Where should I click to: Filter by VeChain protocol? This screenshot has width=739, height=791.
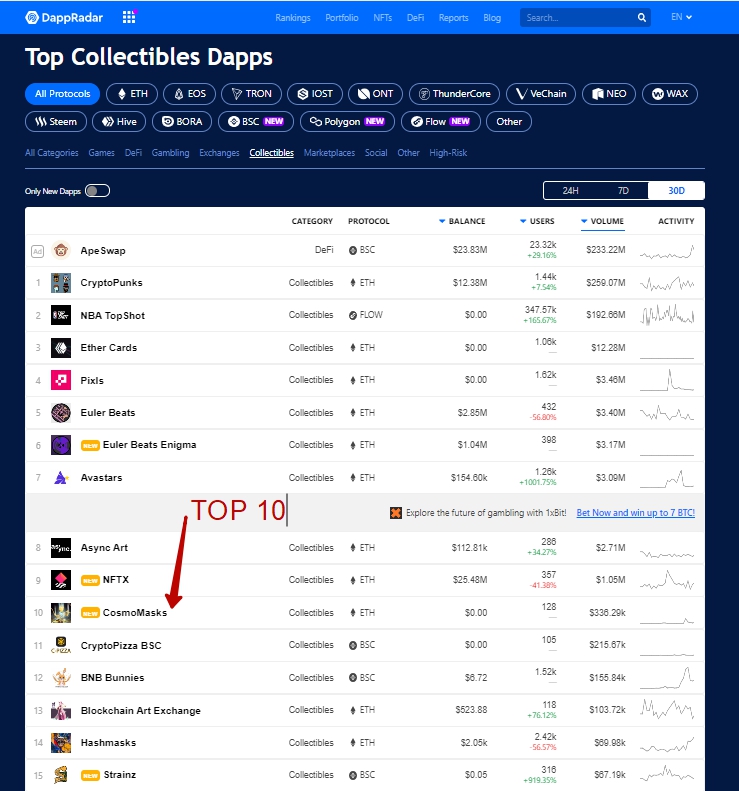click(541, 94)
